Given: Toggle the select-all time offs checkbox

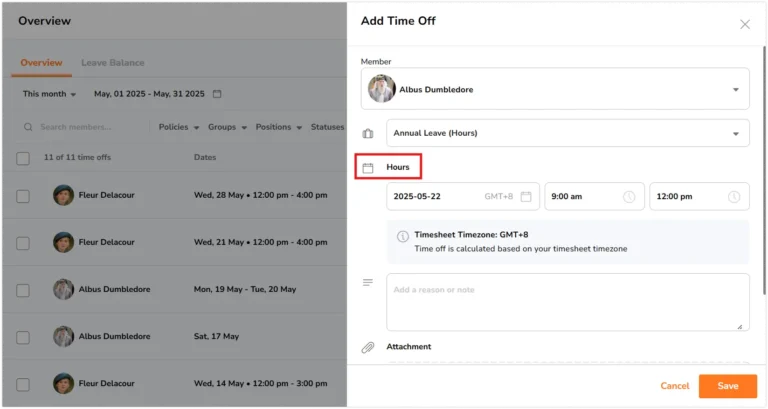Looking at the screenshot, I should [23, 158].
